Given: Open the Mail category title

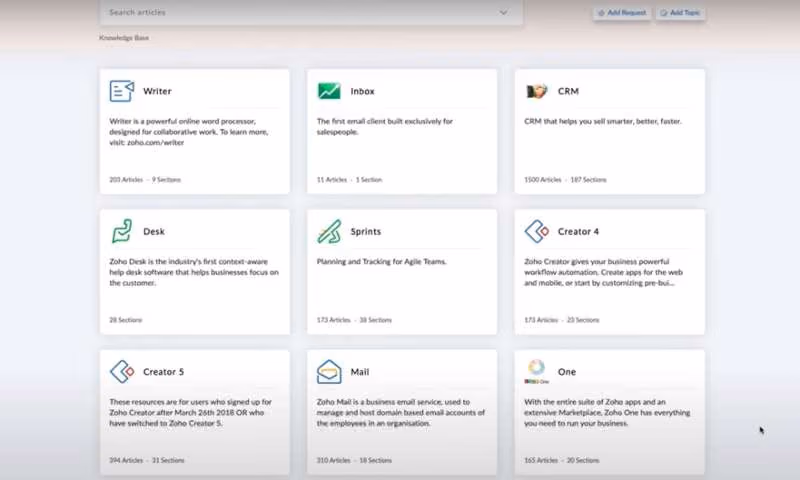Looking at the screenshot, I should pyautogui.click(x=360, y=372).
